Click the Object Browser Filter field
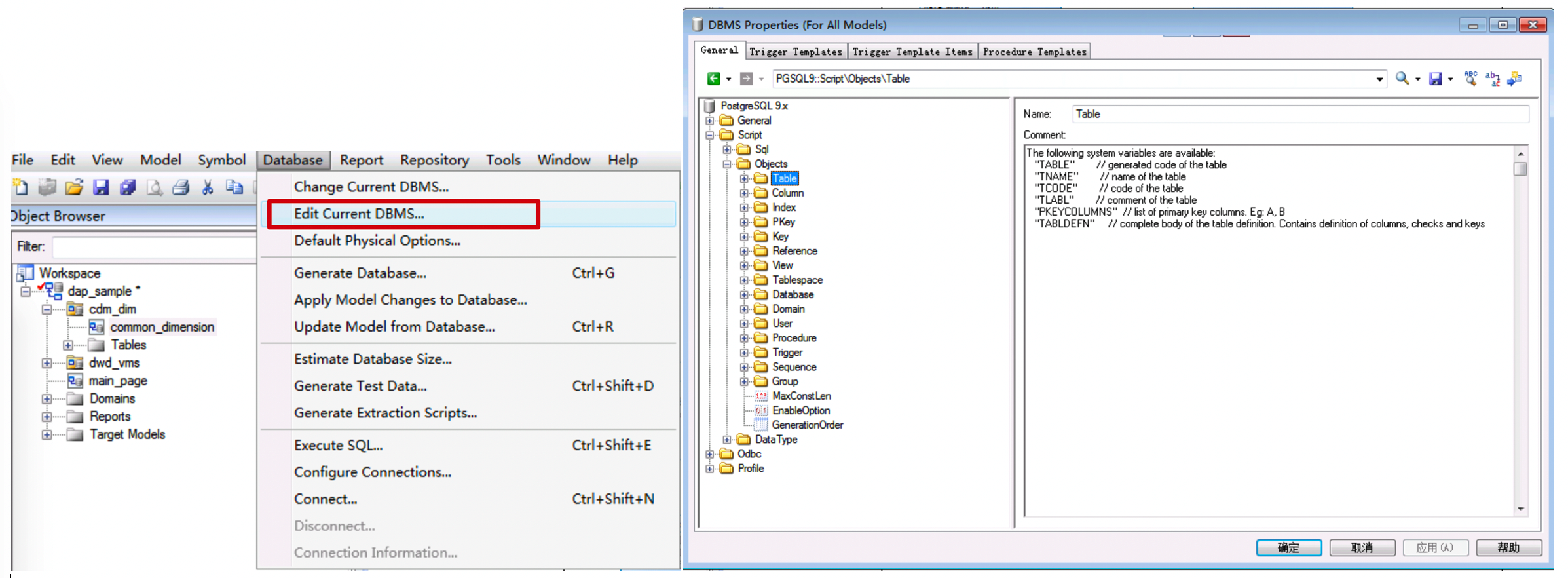 coord(154,246)
